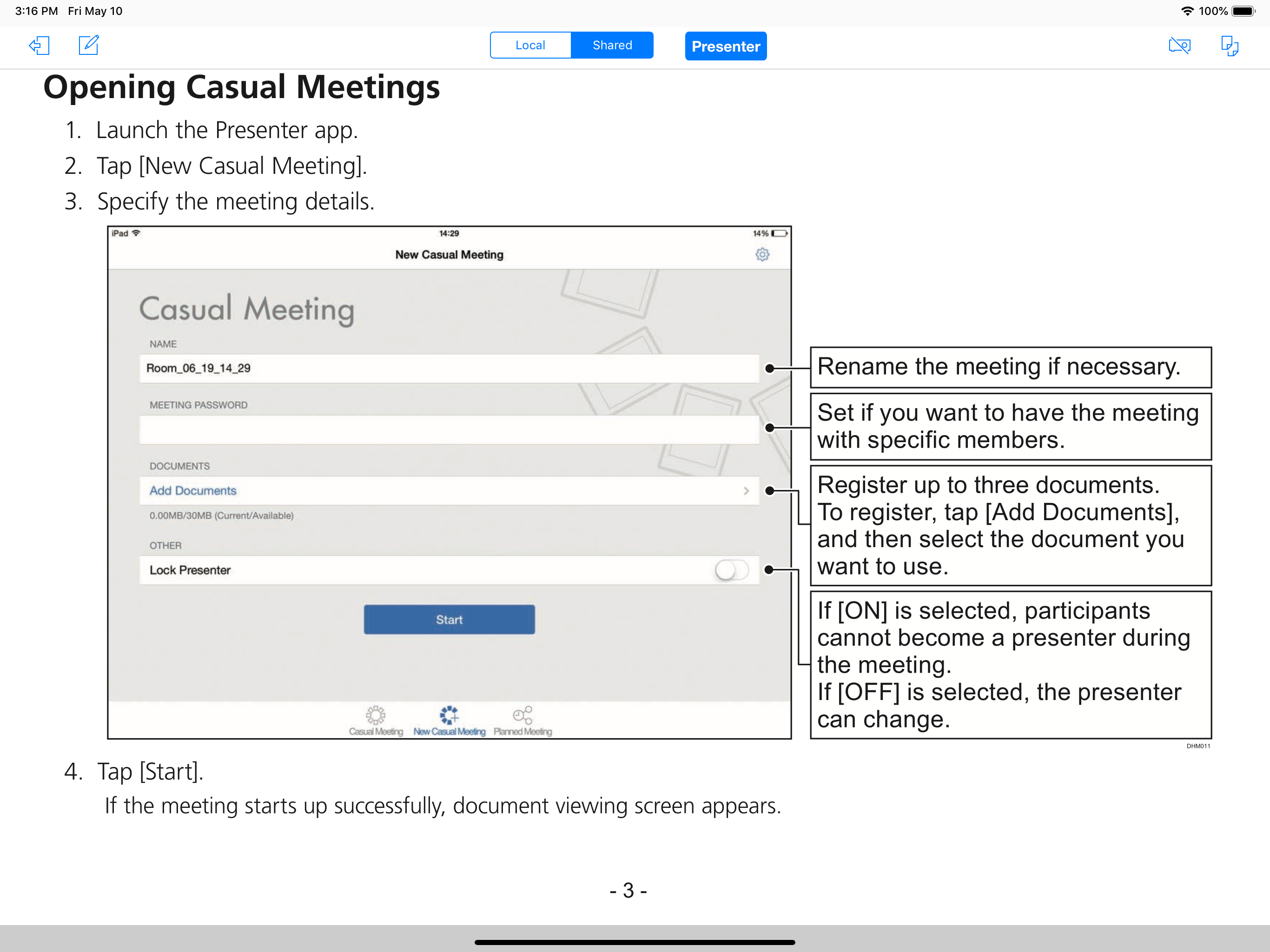Click the Meeting Password field
This screenshot has height=952, width=1270.
tap(449, 430)
